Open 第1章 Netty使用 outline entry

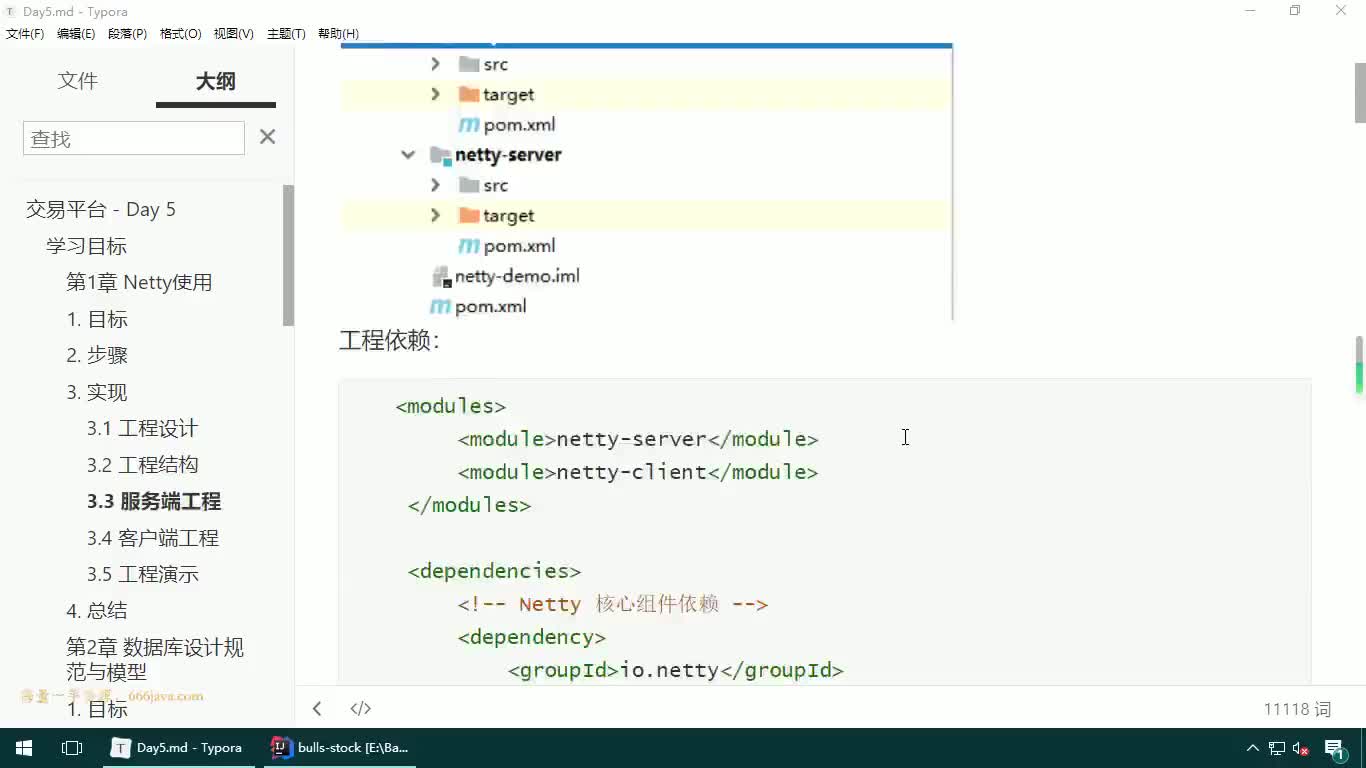tap(139, 282)
